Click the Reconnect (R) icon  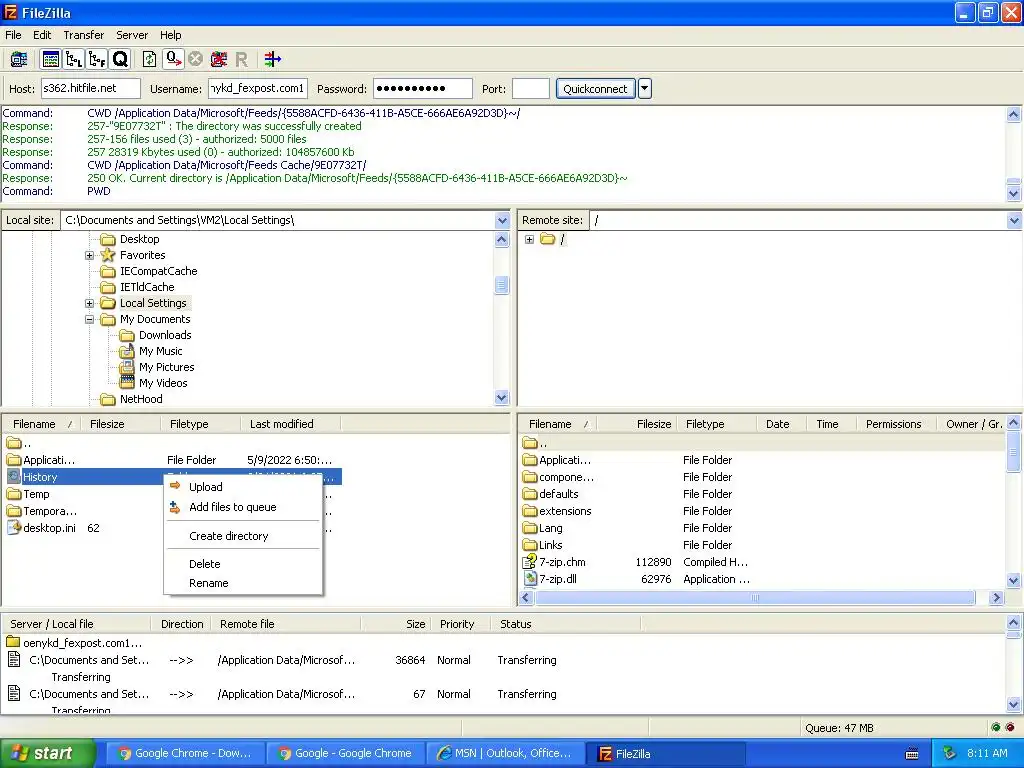click(x=242, y=59)
